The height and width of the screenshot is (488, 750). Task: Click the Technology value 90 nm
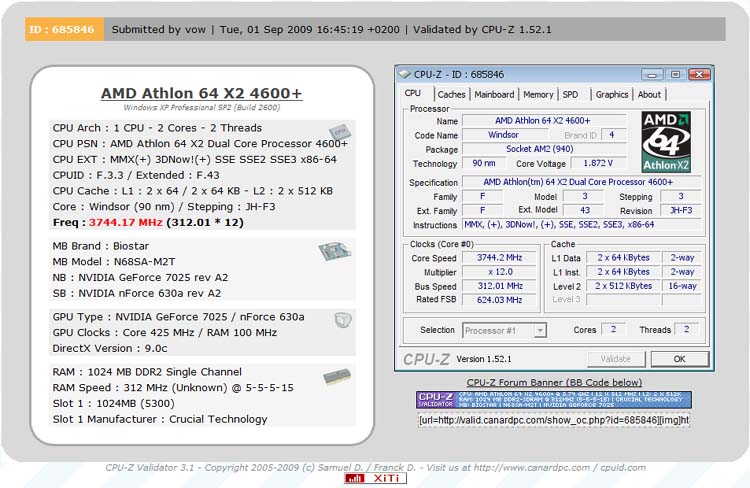(x=483, y=163)
